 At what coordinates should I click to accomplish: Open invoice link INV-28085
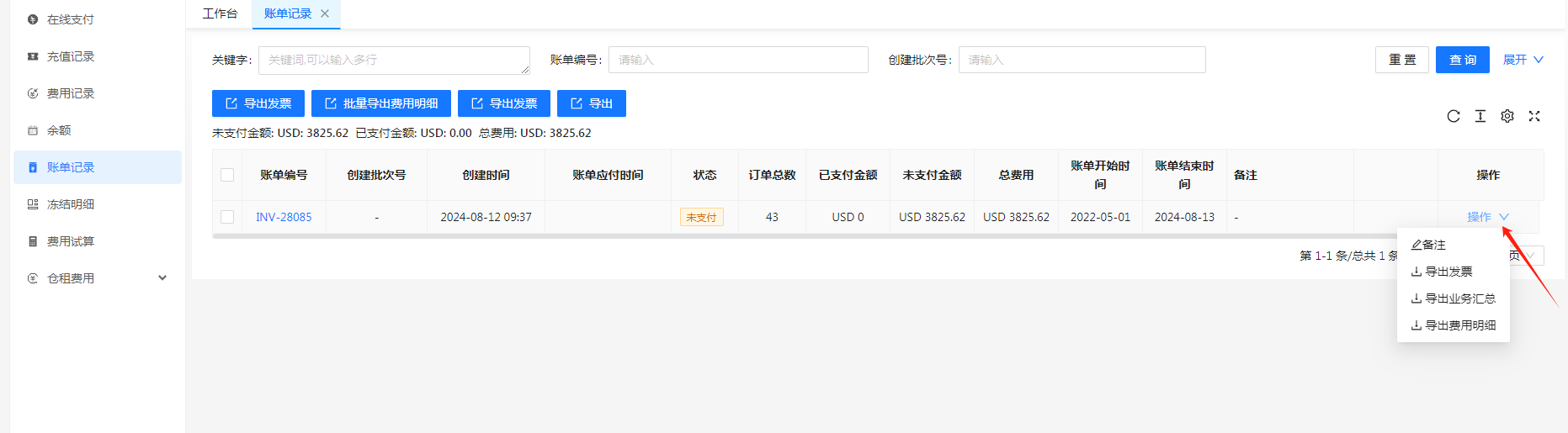(284, 217)
